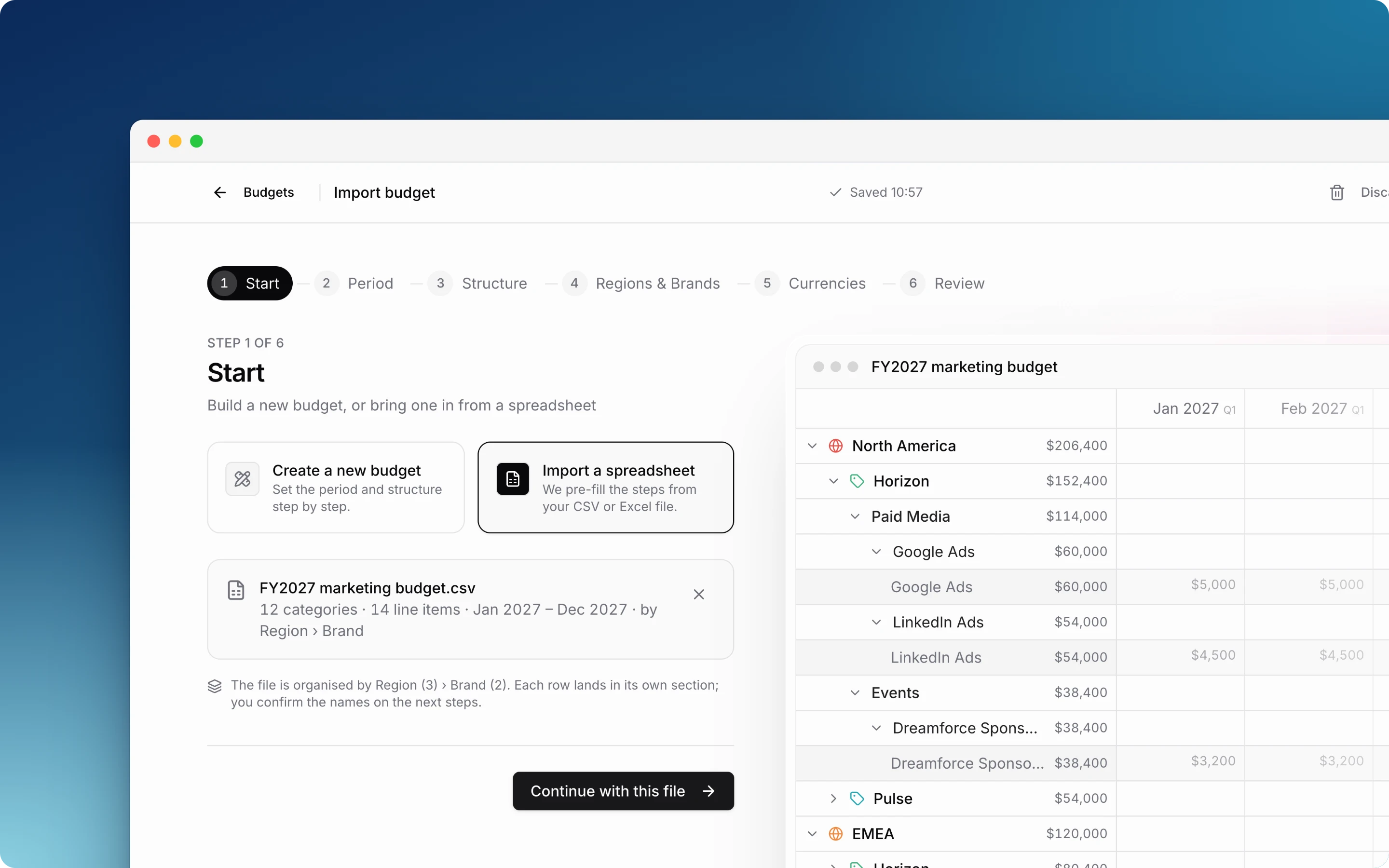Screen dimensions: 1389x868
Task: Click the CSV file icon beside FY2027 marketing budget.csv
Action: [236, 590]
